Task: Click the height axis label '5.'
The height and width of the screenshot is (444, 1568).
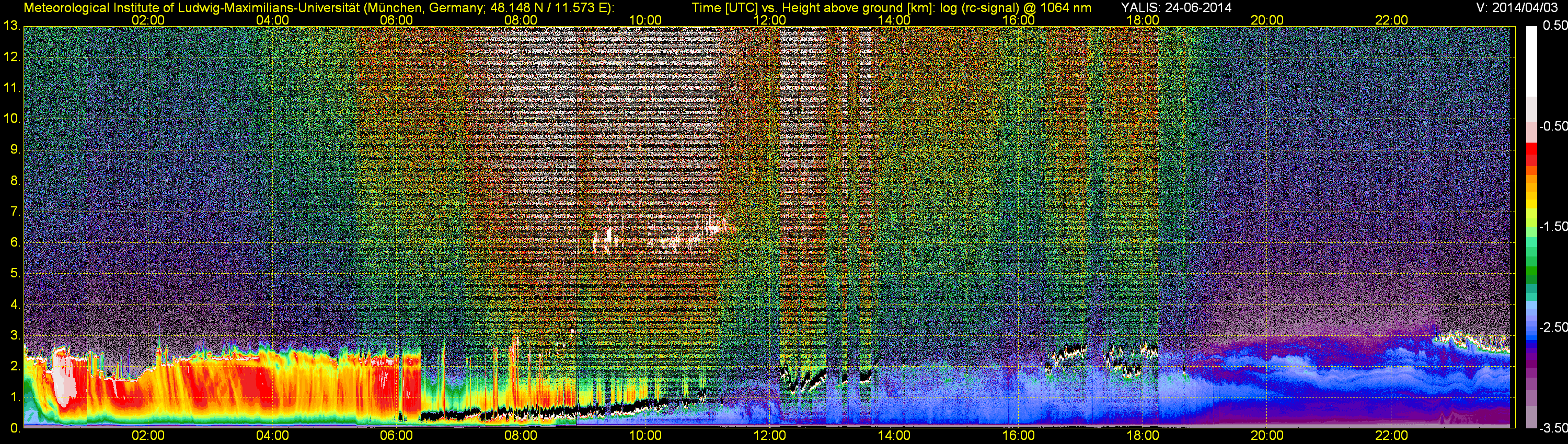Action: point(15,274)
